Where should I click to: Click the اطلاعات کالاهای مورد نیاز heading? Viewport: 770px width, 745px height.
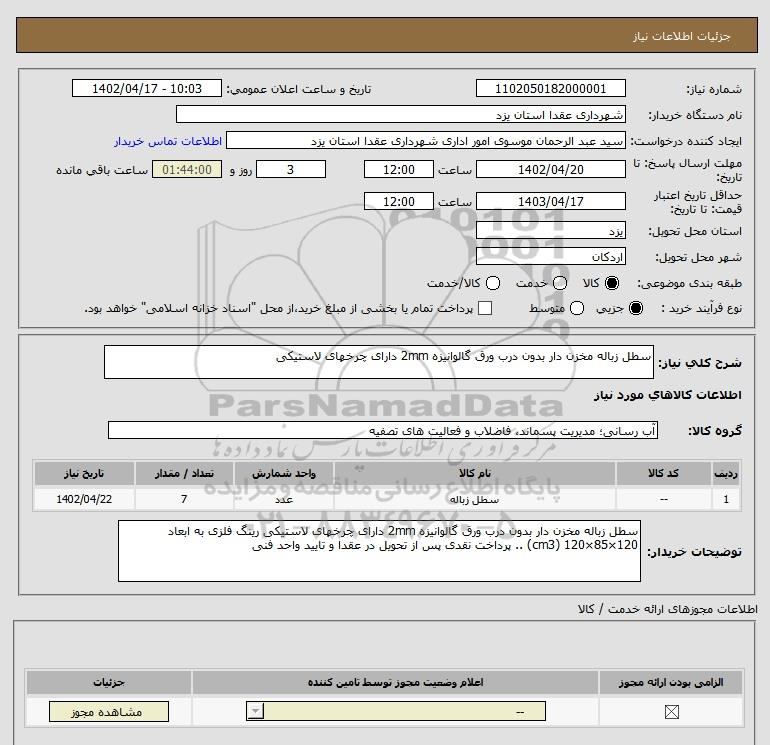pyautogui.click(x=668, y=395)
